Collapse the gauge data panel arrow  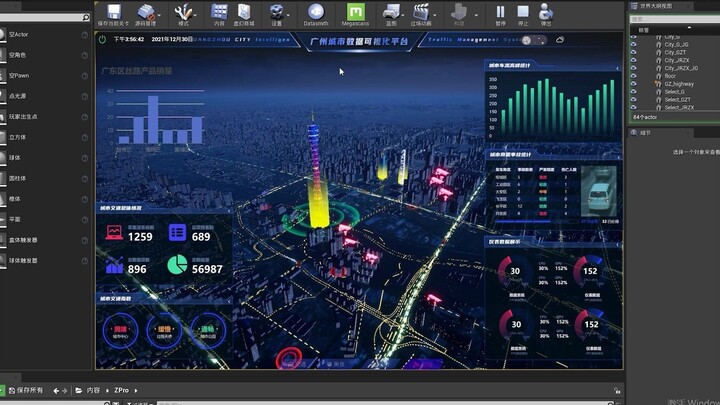[618, 244]
